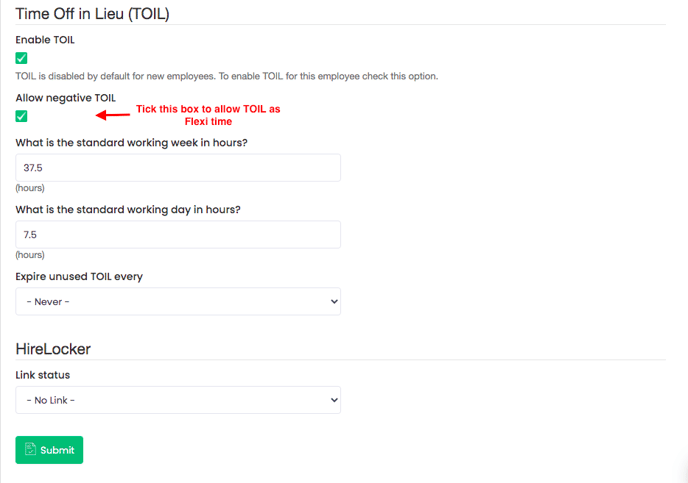688x483 pixels.
Task: Click the (hours) hint below the 37.5 field
Action: click(x=30, y=188)
